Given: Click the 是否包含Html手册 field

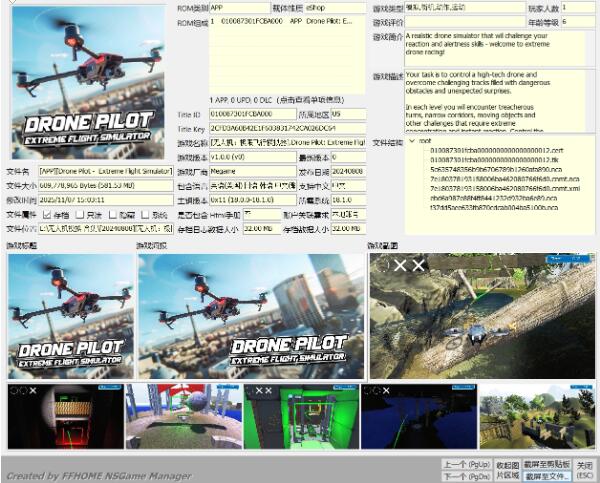Looking at the screenshot, I should 262,214.
